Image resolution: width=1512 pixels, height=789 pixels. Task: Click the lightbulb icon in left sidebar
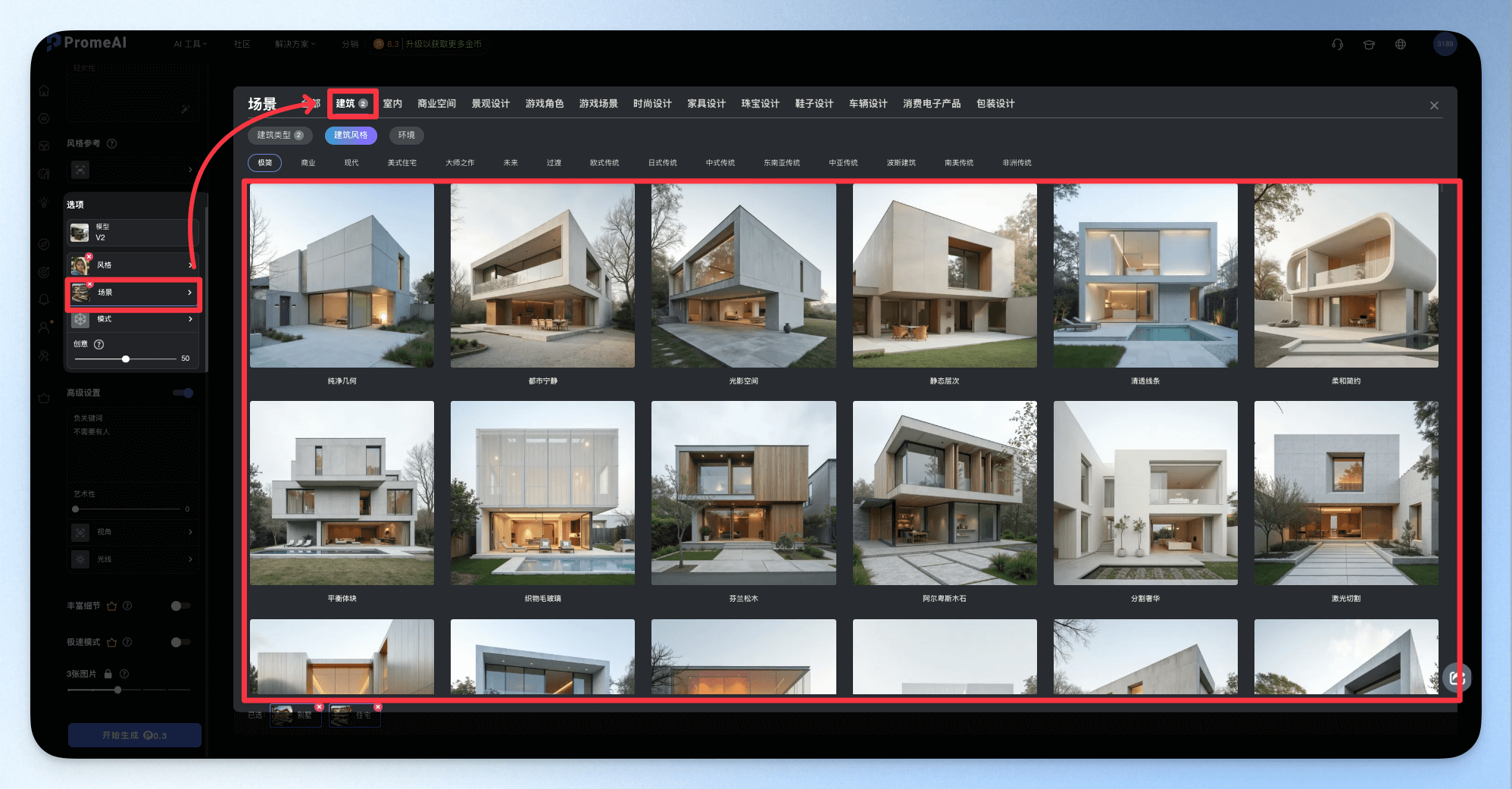pyautogui.click(x=44, y=202)
